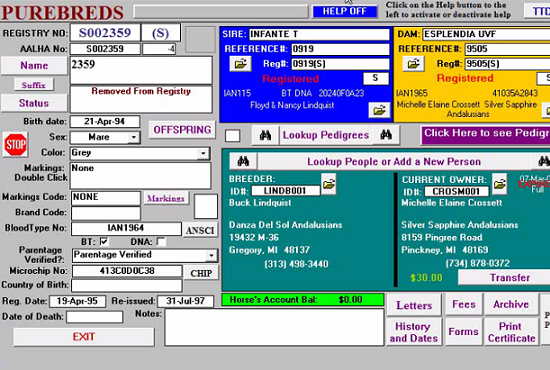This screenshot has width=550, height=370.
Task: Enable the DNA checkbox
Action: 161,242
